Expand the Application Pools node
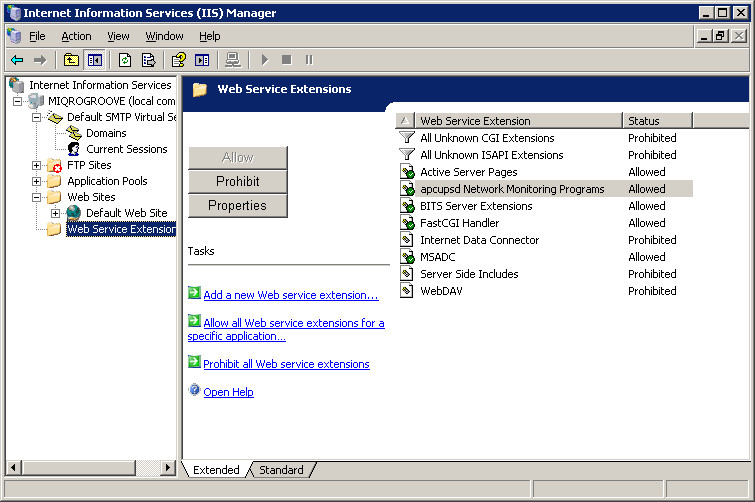The image size is (755, 502). pos(36,181)
